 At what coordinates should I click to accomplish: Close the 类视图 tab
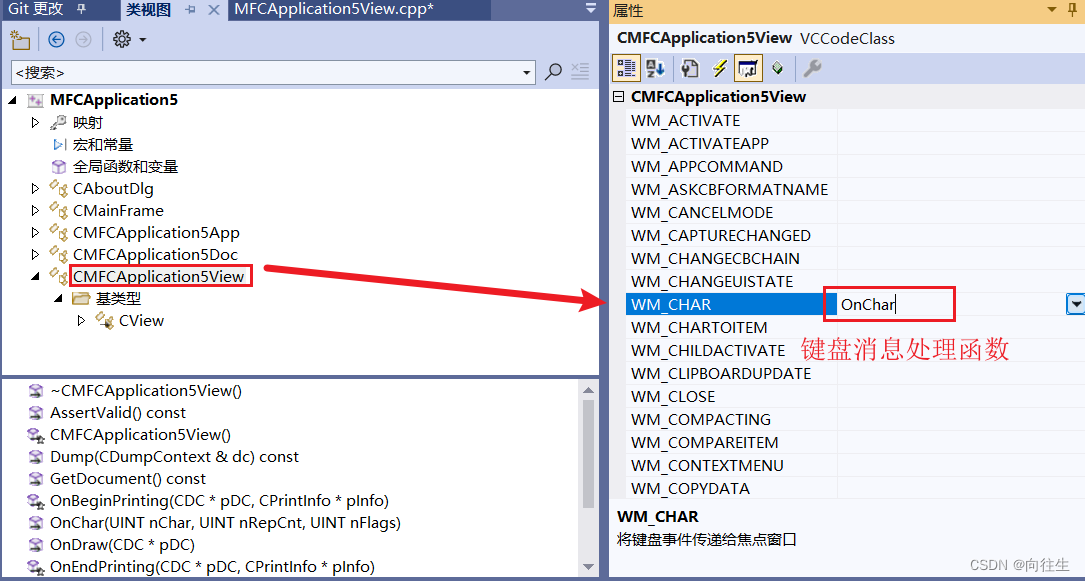tap(214, 9)
